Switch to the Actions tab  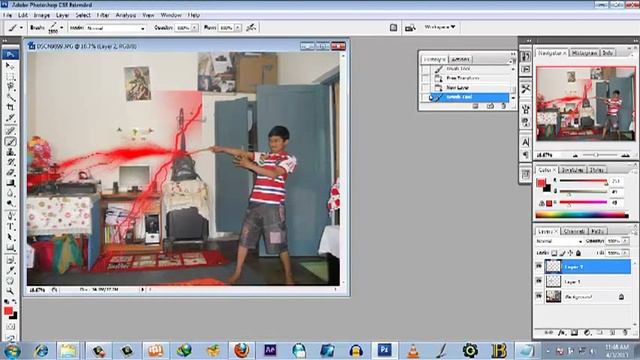point(460,59)
